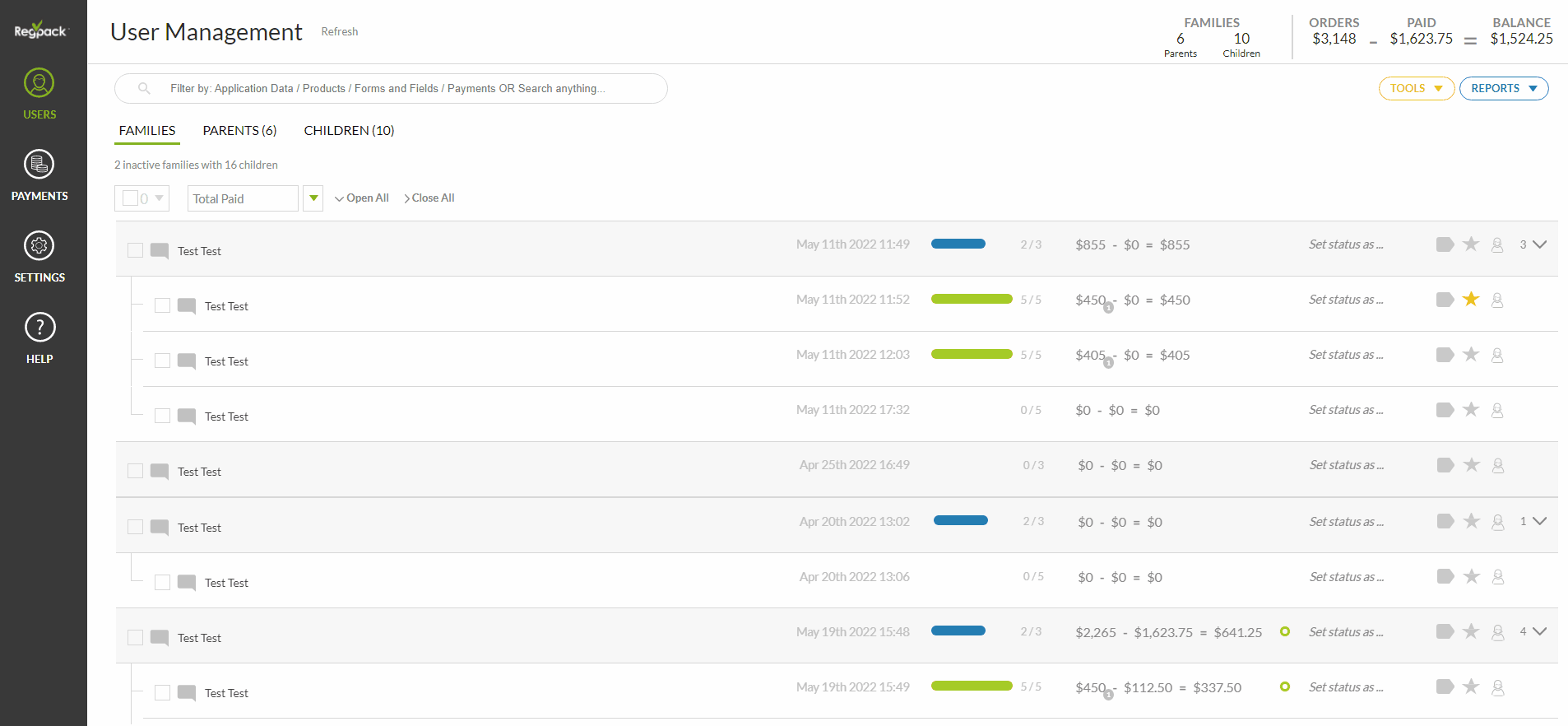Click person icon on May 11th 12:03 row
1568x726 pixels.
[1497, 355]
